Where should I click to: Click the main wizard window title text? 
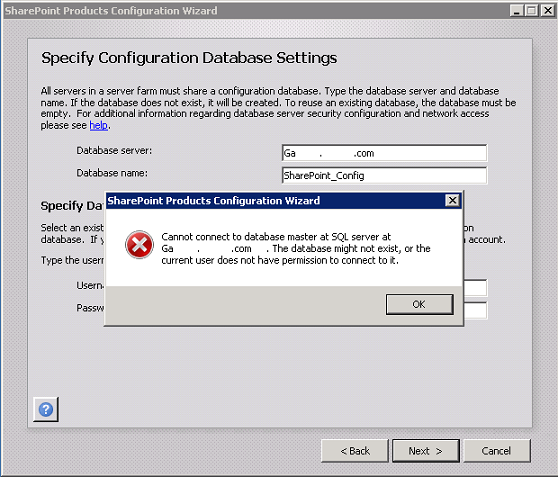point(111,11)
